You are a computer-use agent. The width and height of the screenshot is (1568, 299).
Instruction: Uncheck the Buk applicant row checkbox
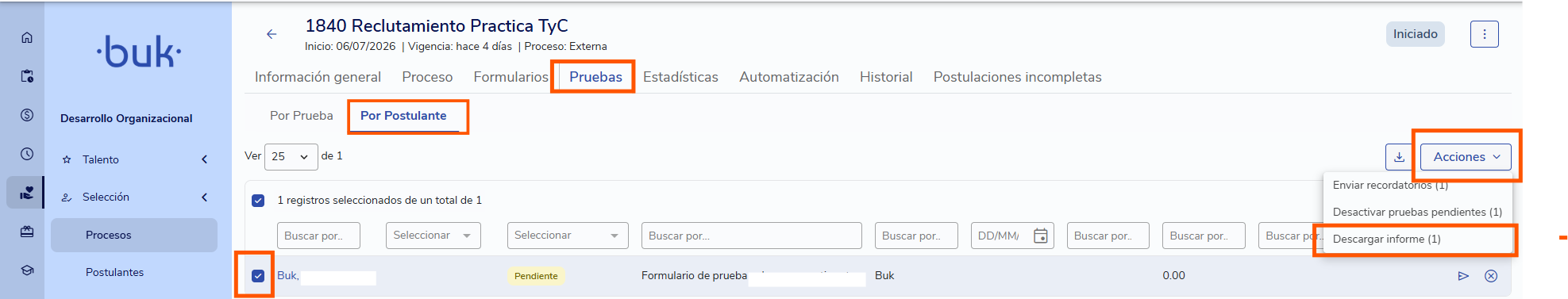pos(258,276)
